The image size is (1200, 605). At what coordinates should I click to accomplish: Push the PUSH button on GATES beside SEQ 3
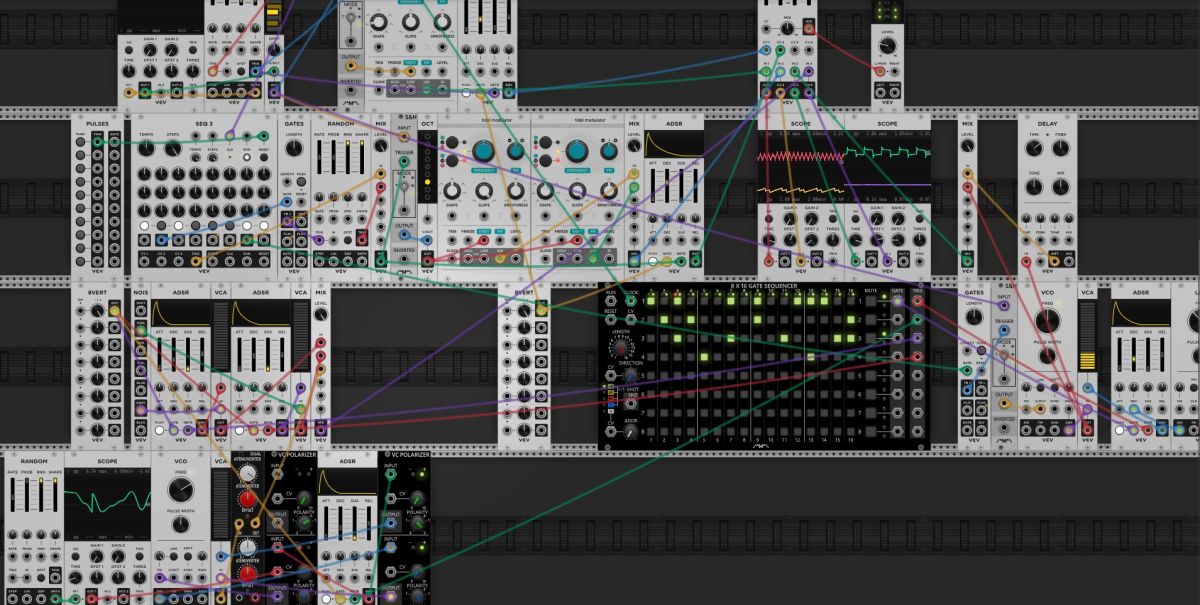(x=301, y=182)
